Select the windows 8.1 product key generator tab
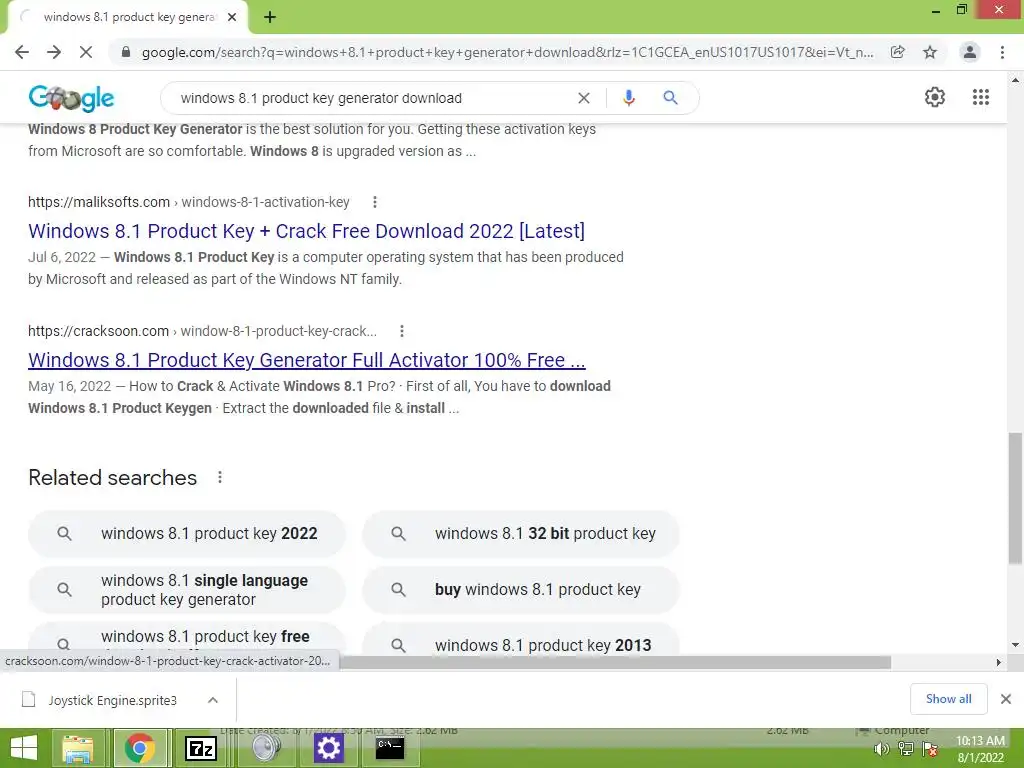 tap(128, 18)
